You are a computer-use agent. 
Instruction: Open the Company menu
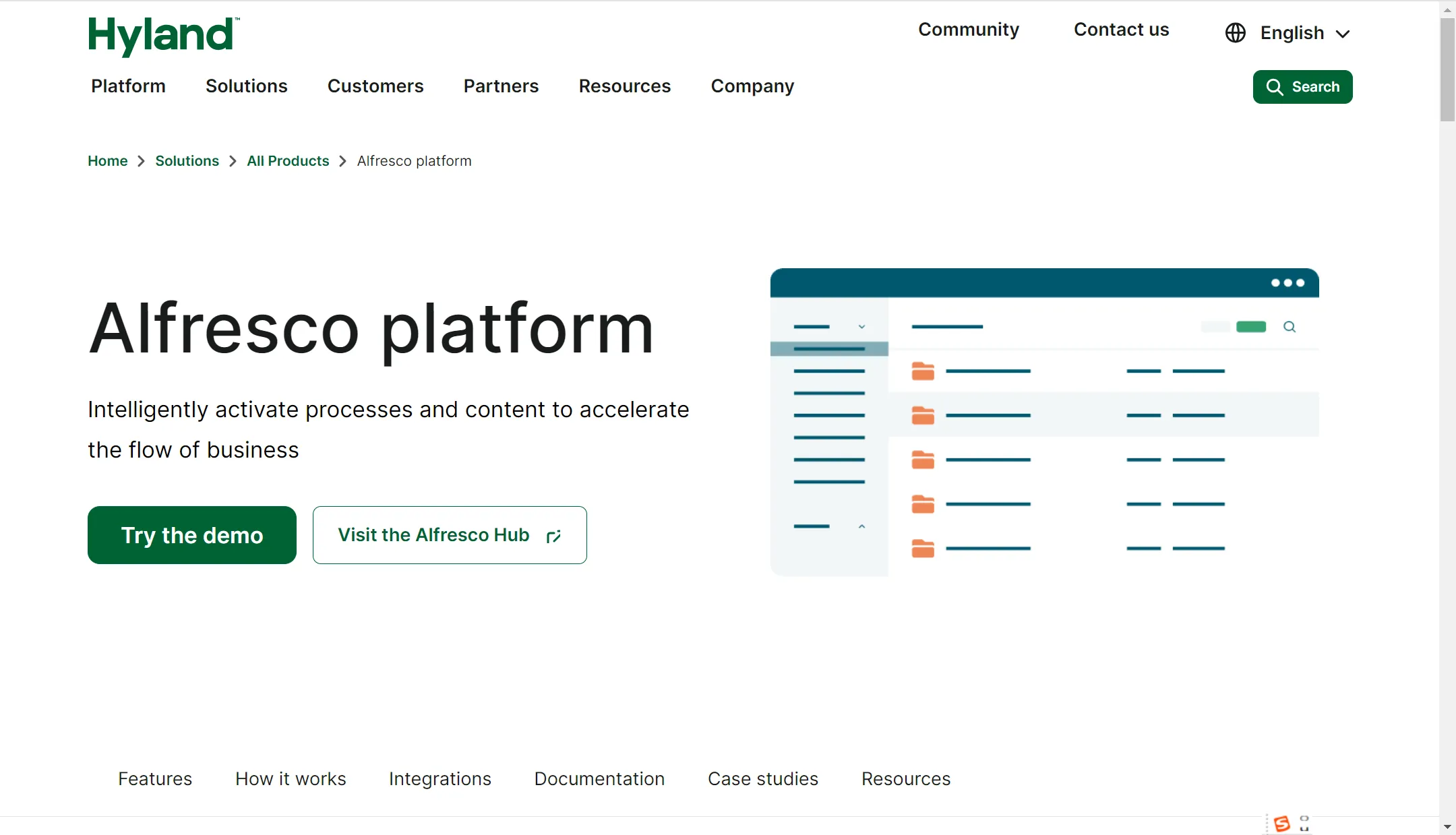[x=752, y=86]
